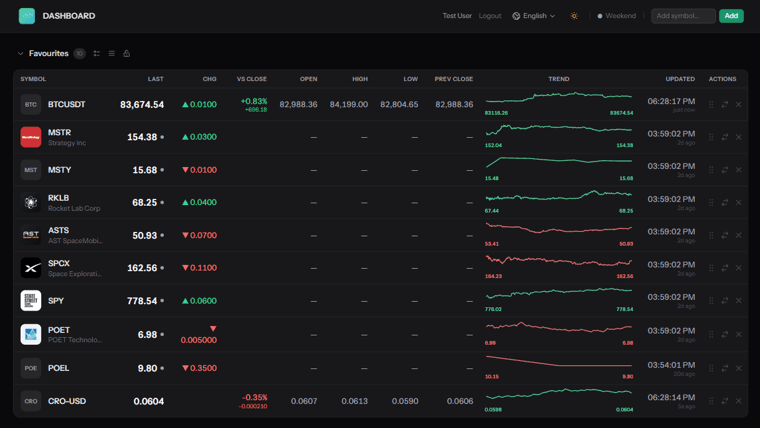Click the POET Technologies logo
Screen dimensions: 760x428
coord(31,334)
